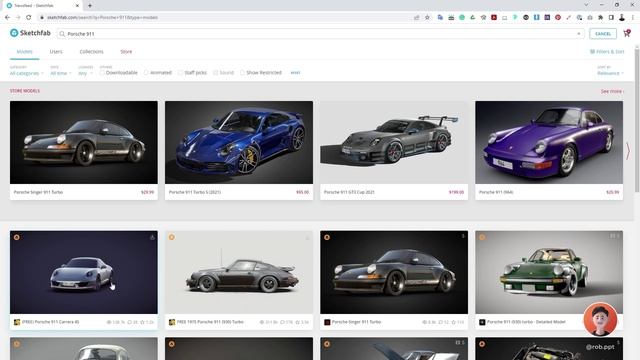Image resolution: width=640 pixels, height=360 pixels.
Task: Show next store models with carousel arrow
Action: [x=628, y=151]
